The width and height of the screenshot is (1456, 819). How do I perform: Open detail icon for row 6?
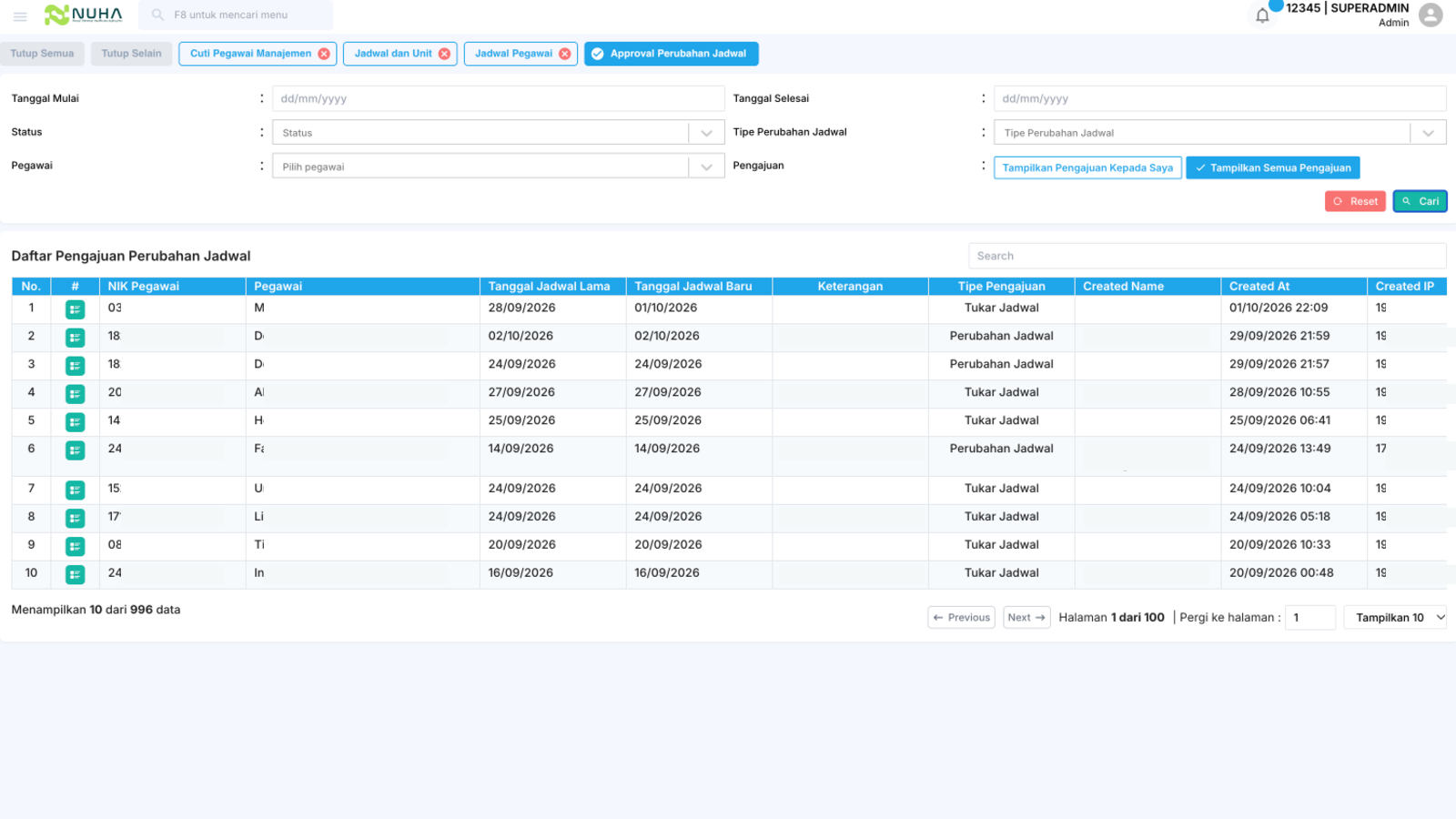pos(75,450)
